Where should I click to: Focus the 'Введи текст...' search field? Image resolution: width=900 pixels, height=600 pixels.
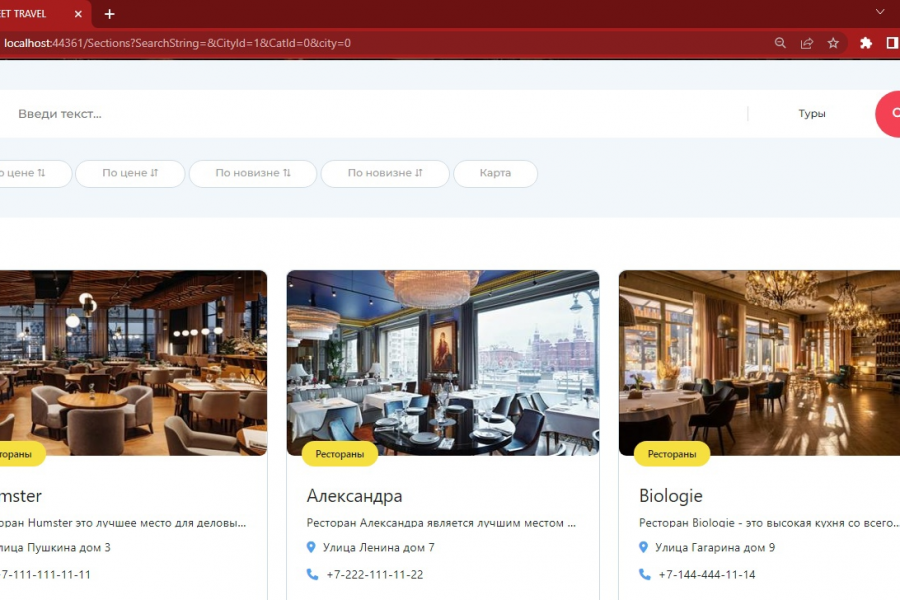pyautogui.click(x=373, y=114)
